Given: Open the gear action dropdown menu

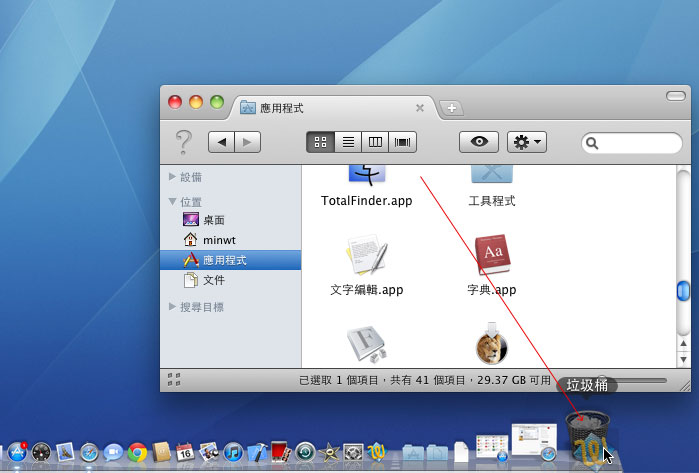Looking at the screenshot, I should [x=527, y=142].
